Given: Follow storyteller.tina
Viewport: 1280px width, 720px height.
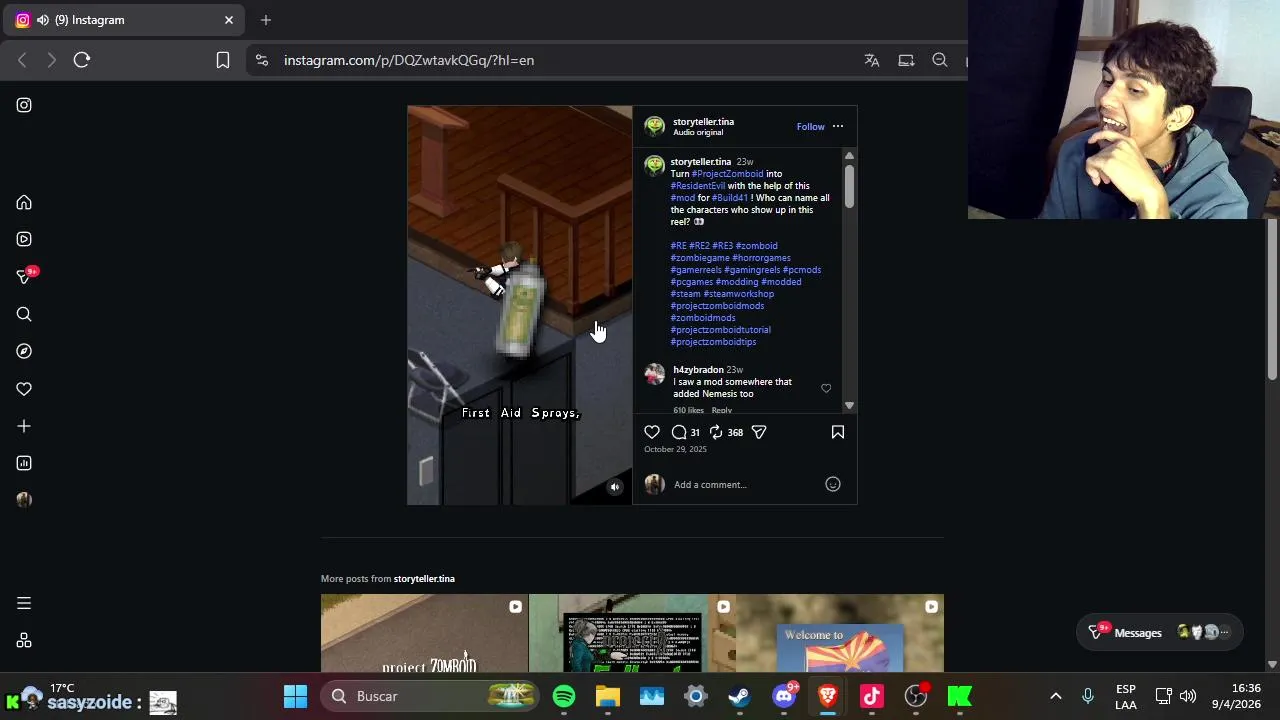Looking at the screenshot, I should [811, 127].
